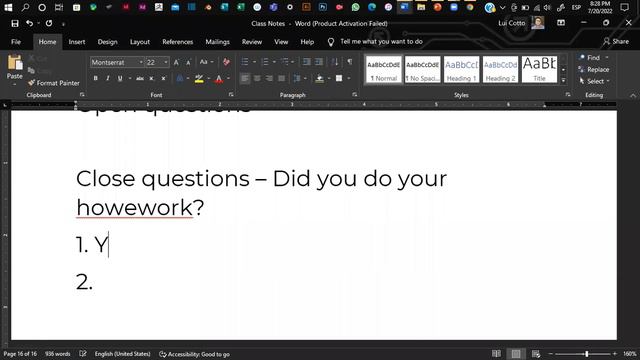The width and height of the screenshot is (640, 360).
Task: Open Windows Start menu
Action: click(8, 7)
